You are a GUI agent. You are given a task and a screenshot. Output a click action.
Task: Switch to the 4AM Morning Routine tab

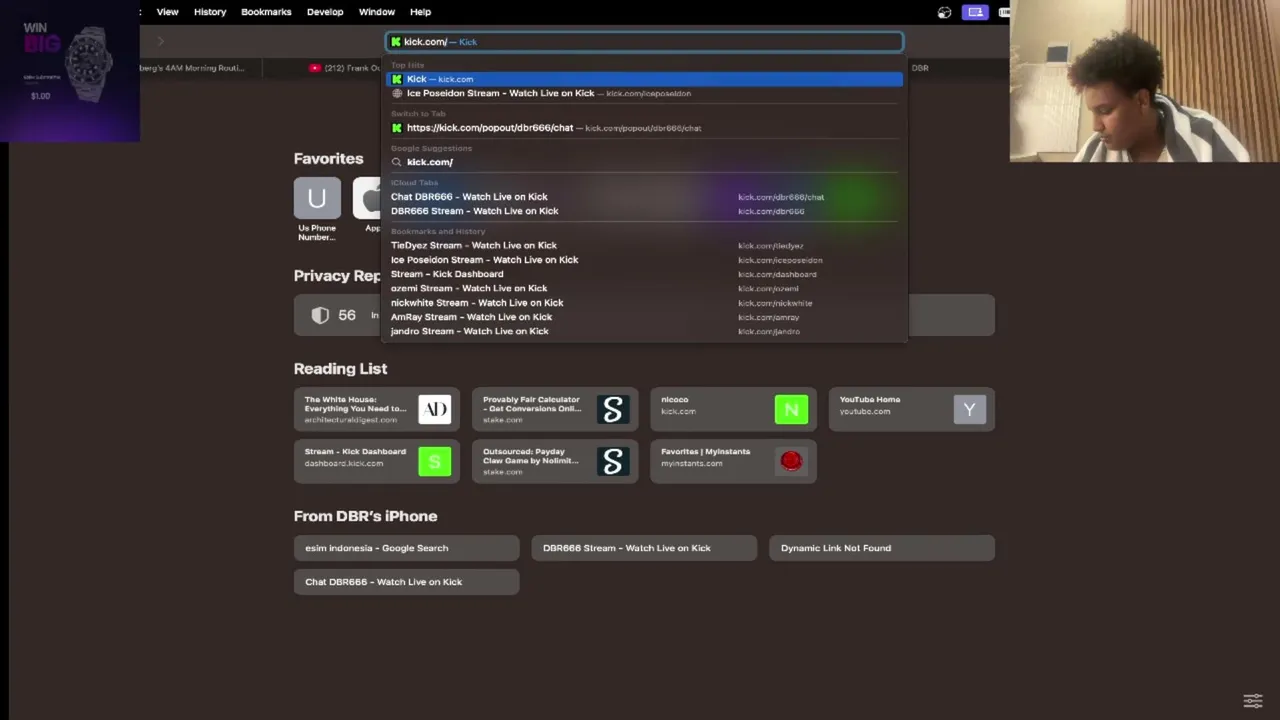[x=190, y=68]
